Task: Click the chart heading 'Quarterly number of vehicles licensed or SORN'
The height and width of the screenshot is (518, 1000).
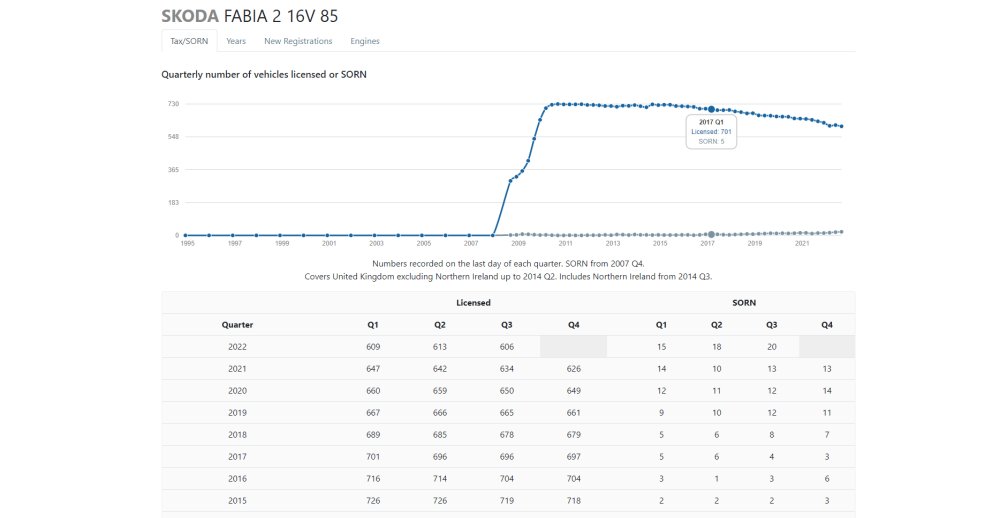Action: tap(264, 75)
